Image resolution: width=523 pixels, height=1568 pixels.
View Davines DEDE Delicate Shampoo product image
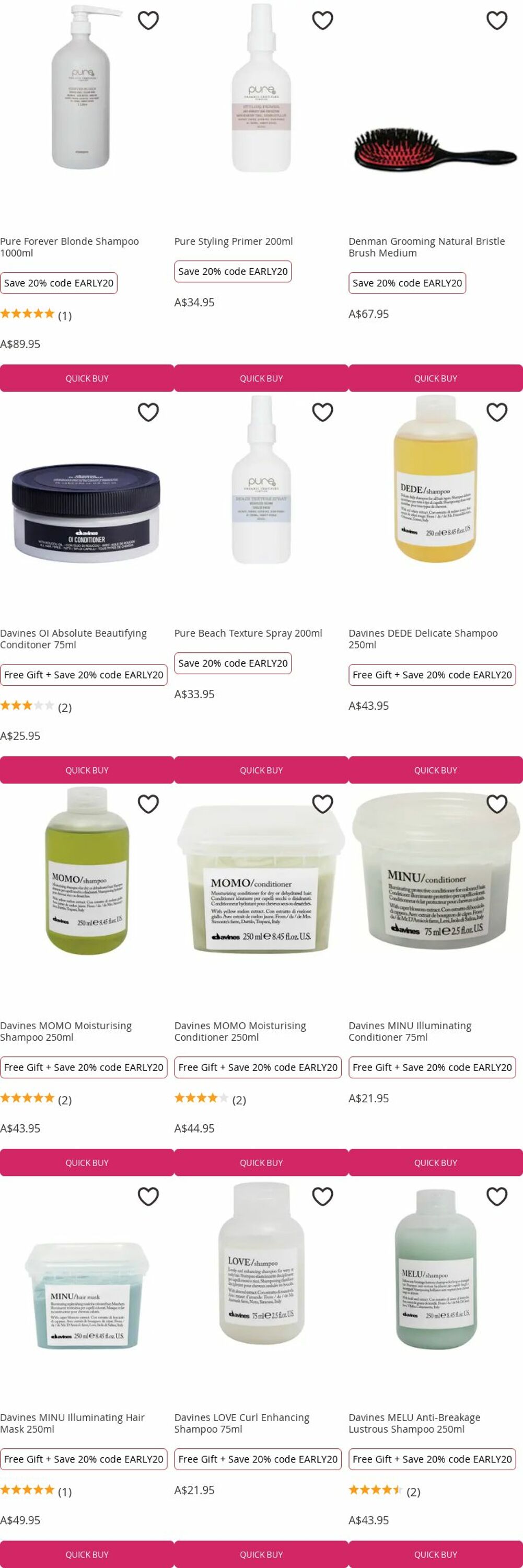(435, 479)
